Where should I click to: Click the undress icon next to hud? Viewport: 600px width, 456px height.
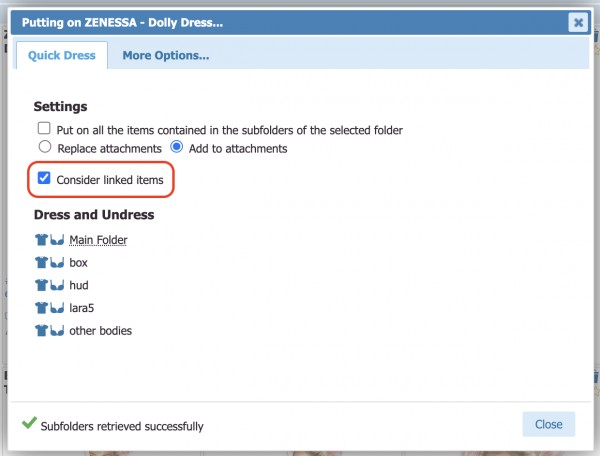click(57, 285)
